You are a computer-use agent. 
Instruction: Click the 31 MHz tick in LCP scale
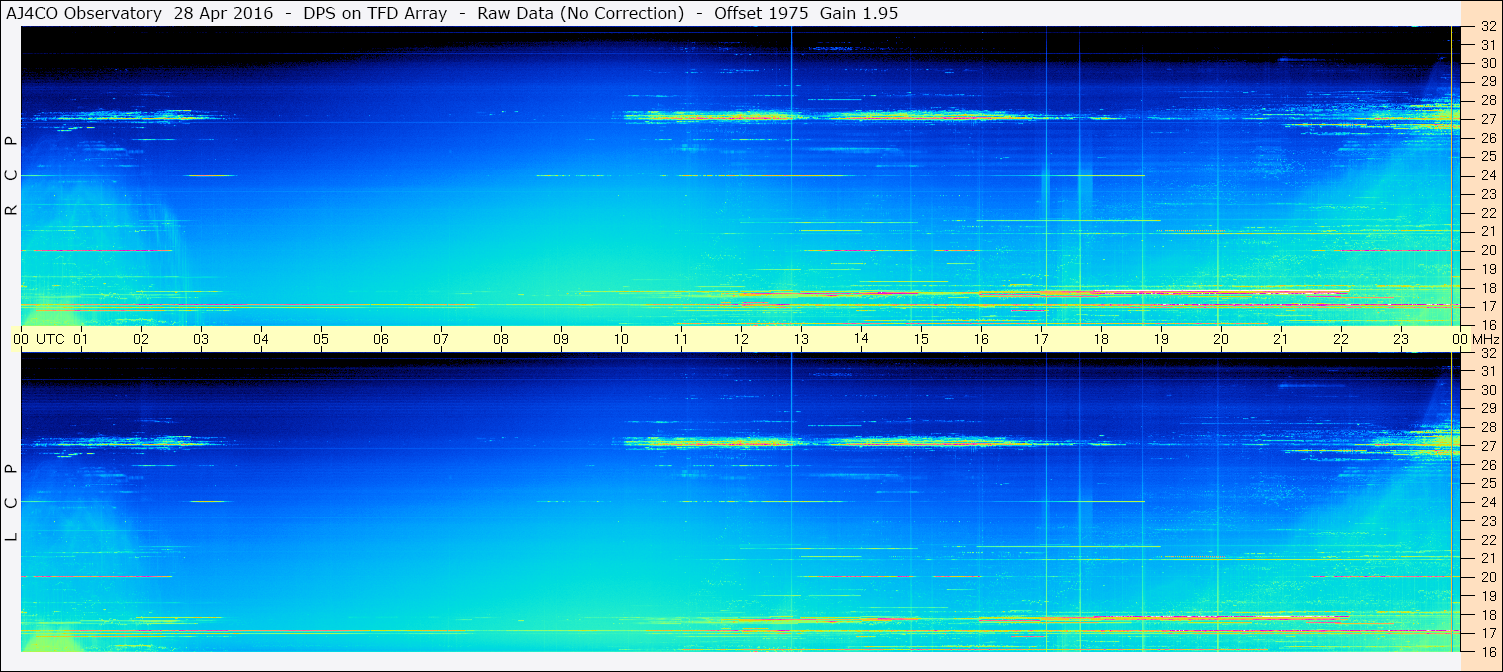click(1487, 371)
